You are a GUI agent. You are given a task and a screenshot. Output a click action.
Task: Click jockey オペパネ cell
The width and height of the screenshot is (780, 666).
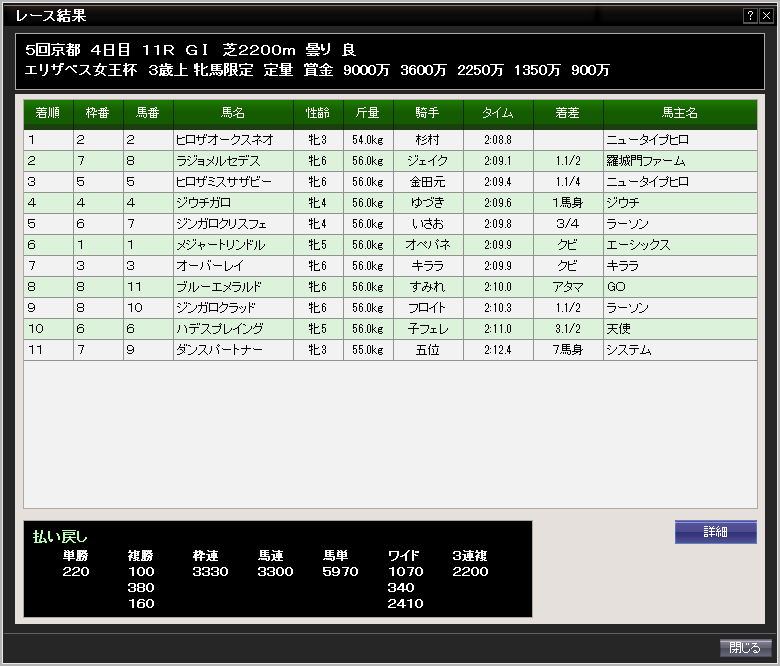(x=428, y=245)
